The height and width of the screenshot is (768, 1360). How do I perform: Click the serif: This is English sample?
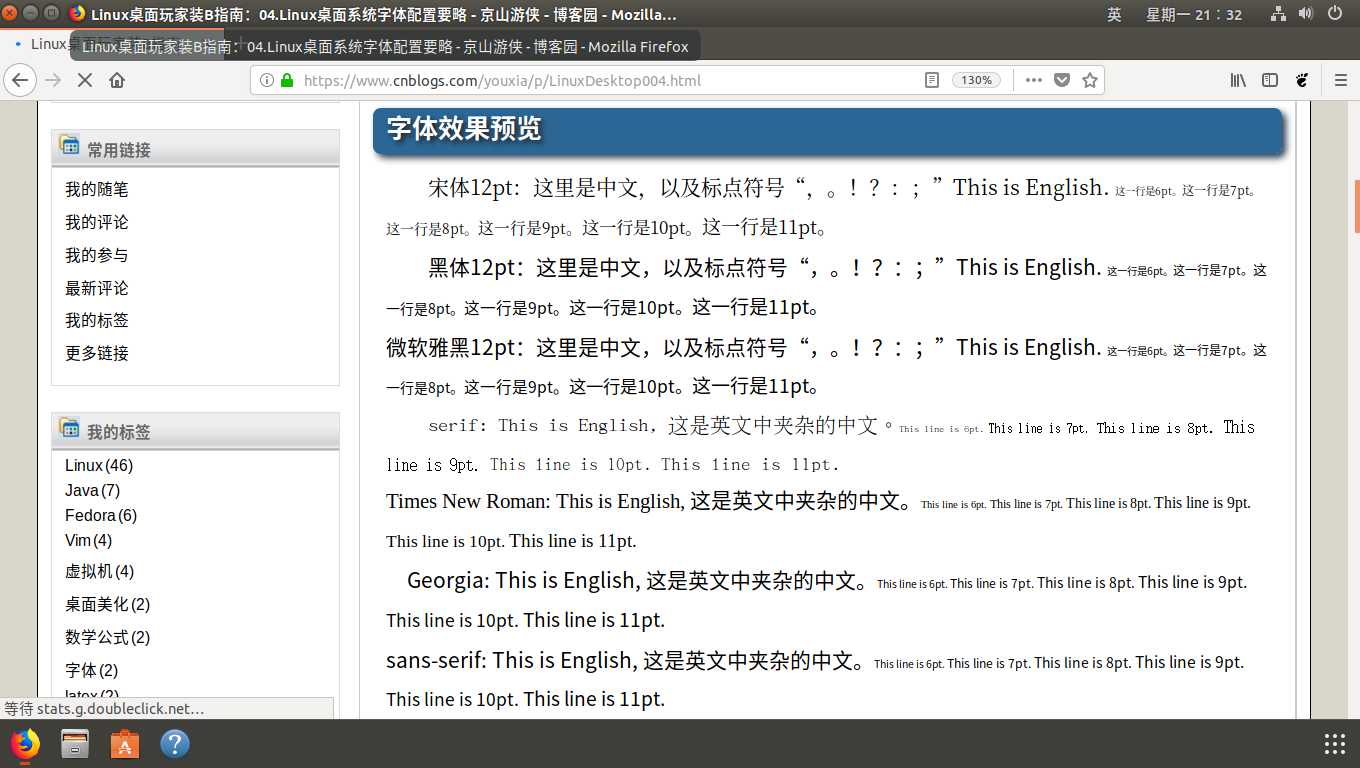(820, 445)
